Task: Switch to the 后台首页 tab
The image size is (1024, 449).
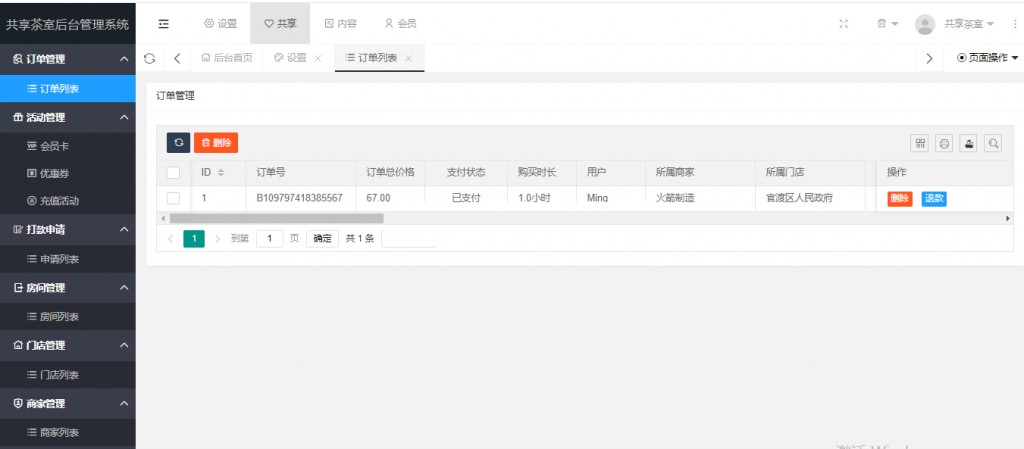Action: (x=227, y=58)
